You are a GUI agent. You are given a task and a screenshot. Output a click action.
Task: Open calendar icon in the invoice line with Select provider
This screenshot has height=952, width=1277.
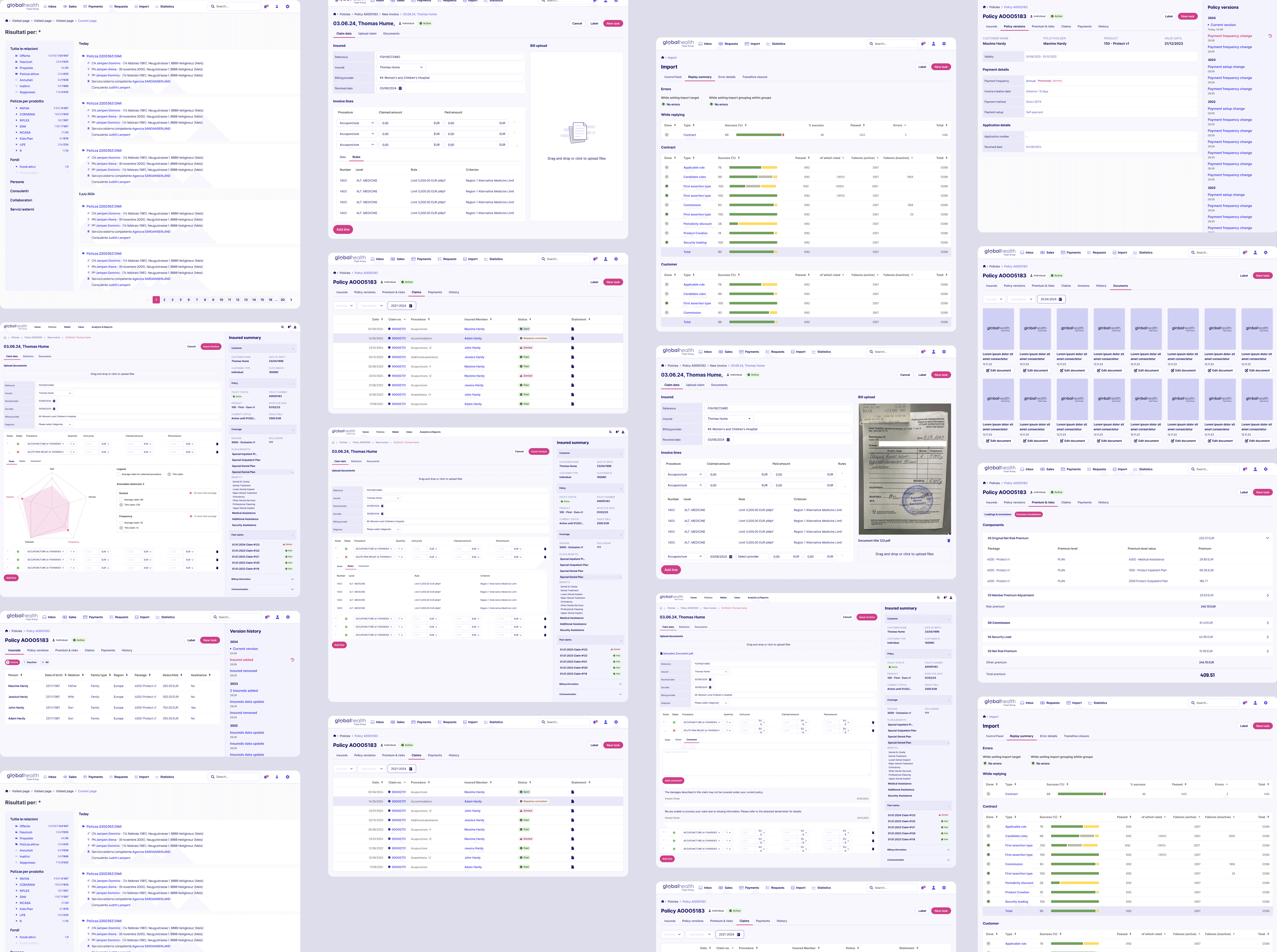click(x=731, y=557)
